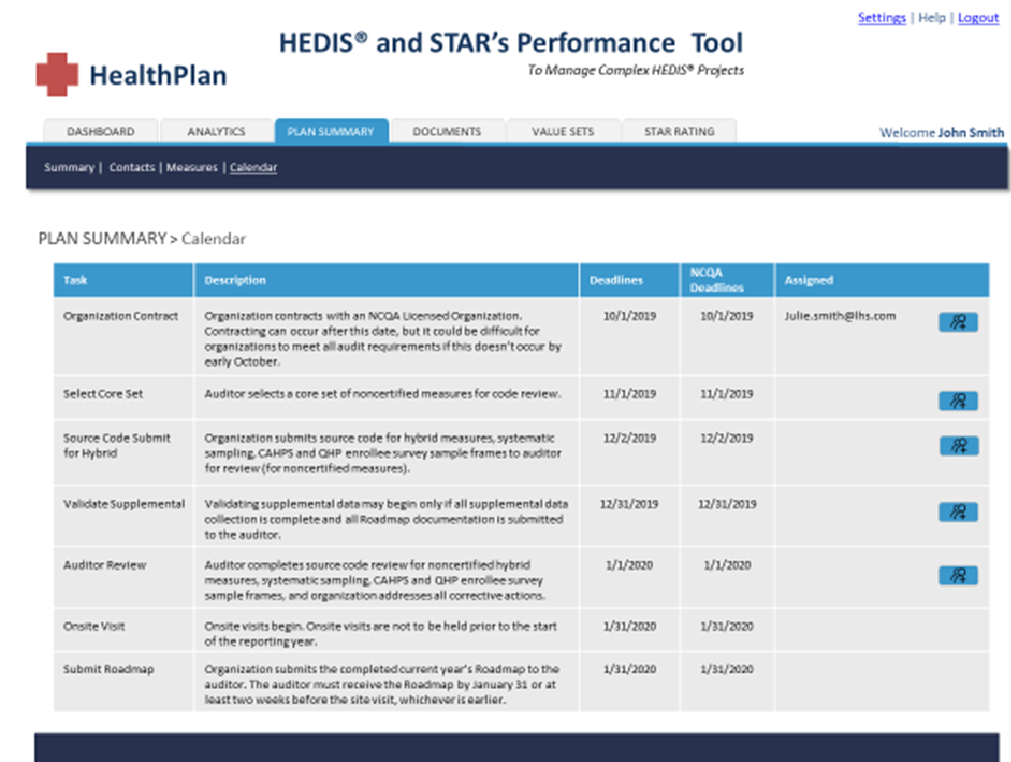The height and width of the screenshot is (762, 1011).
Task: Click assign icon for Auditor Review row
Action: (x=958, y=574)
